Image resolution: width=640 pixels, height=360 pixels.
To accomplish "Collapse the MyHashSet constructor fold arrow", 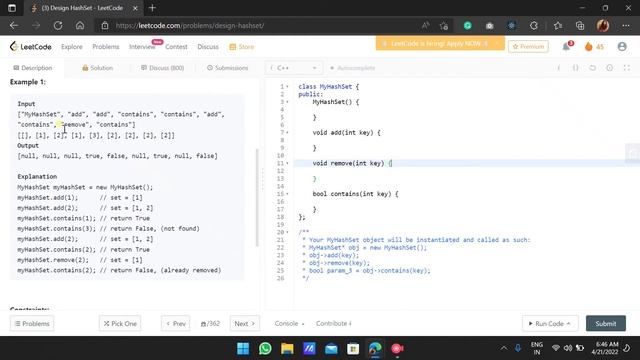I will click(287, 102).
